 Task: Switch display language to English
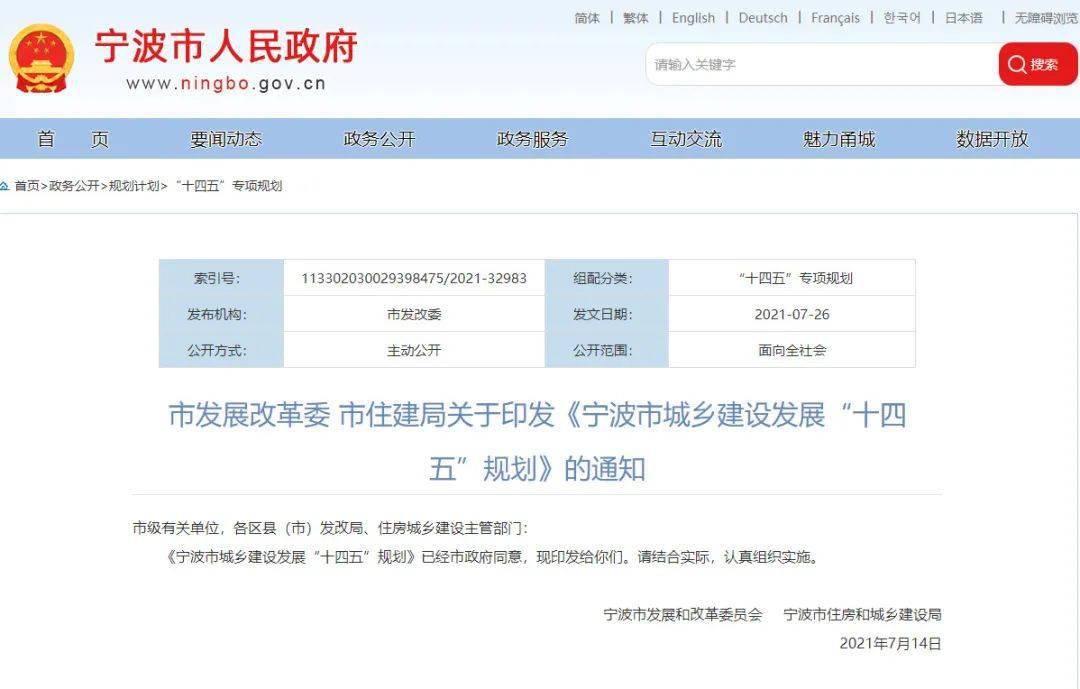click(693, 17)
